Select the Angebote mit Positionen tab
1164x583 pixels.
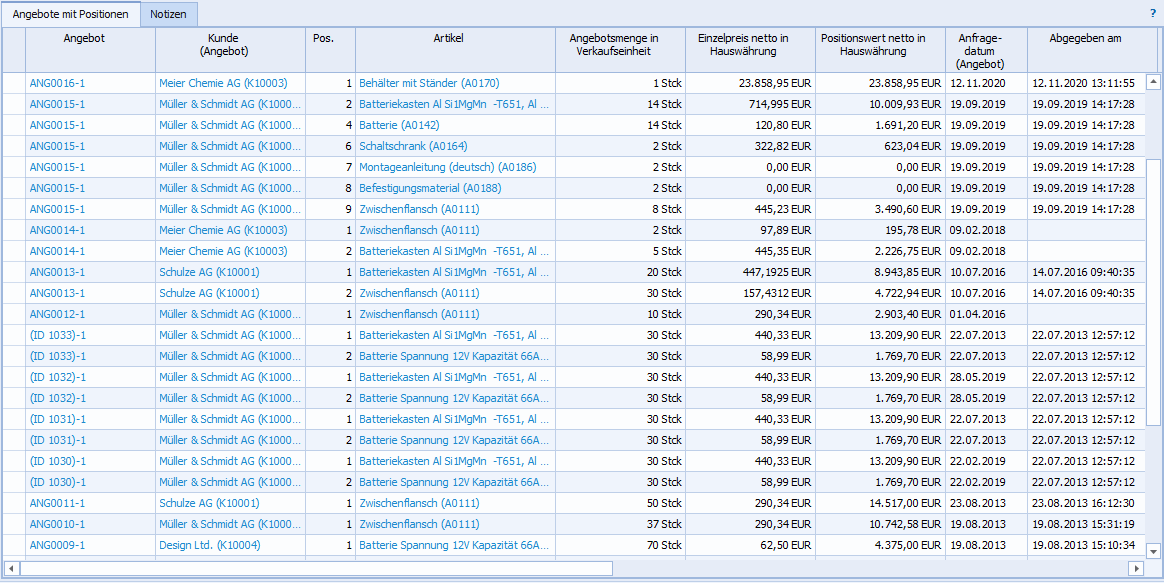click(70, 14)
